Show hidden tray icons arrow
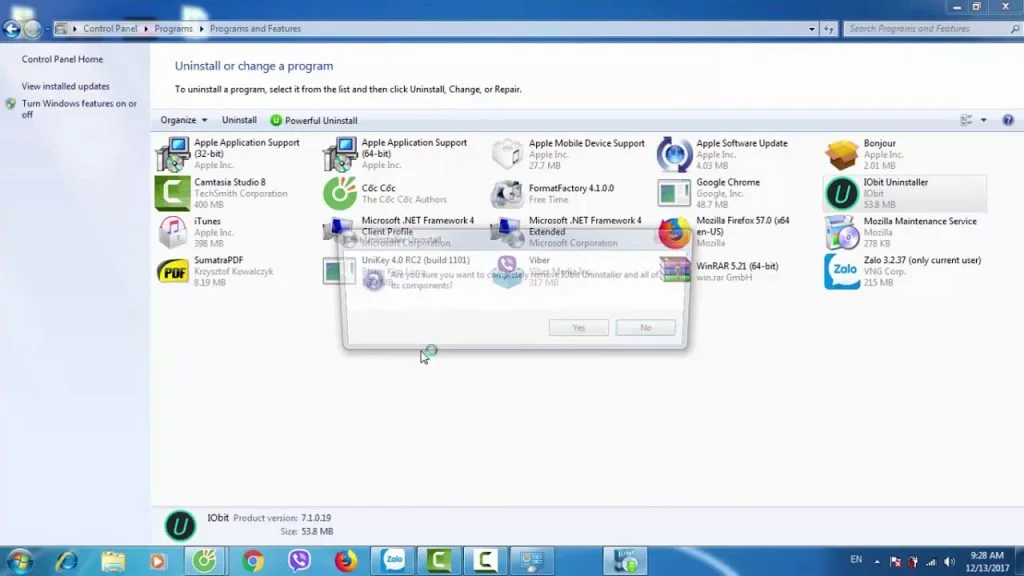1024x576 pixels. [876, 562]
